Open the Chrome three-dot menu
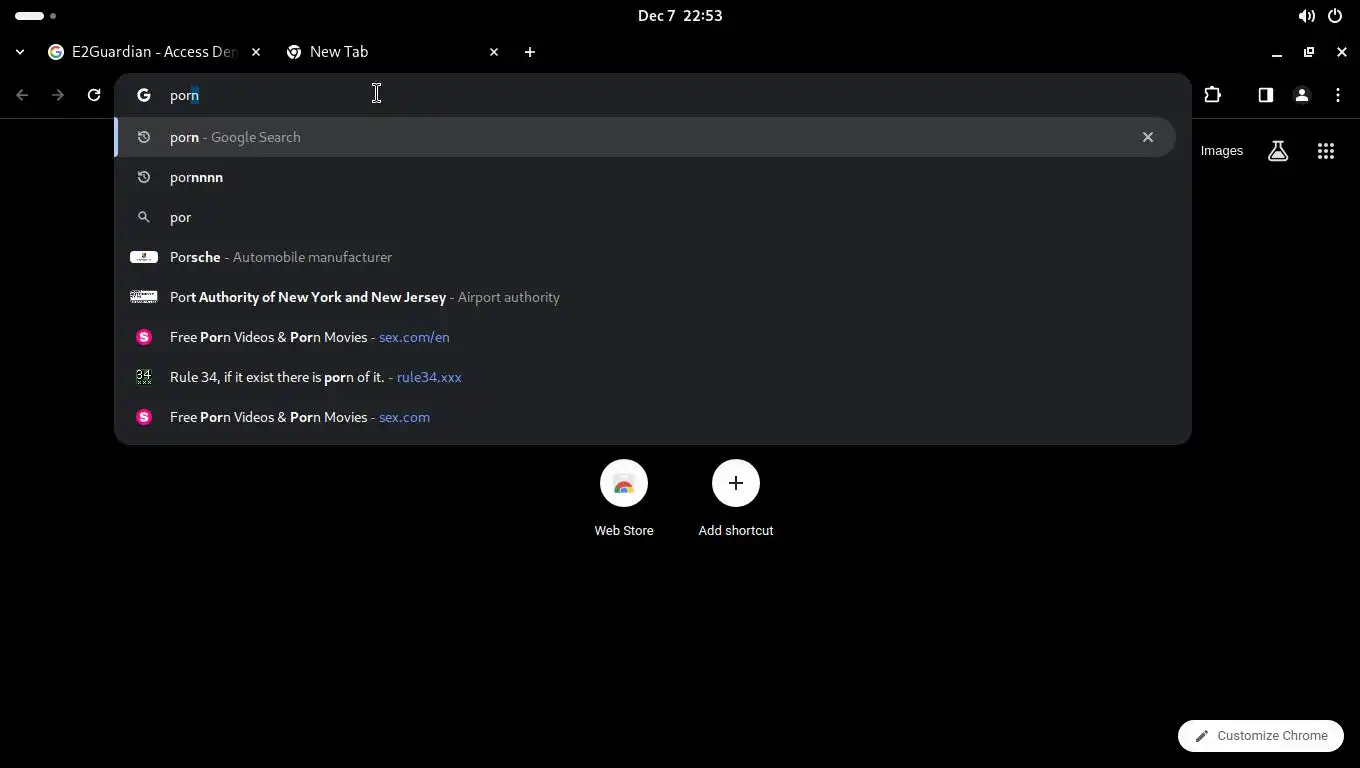The width and height of the screenshot is (1360, 768). coord(1338,95)
